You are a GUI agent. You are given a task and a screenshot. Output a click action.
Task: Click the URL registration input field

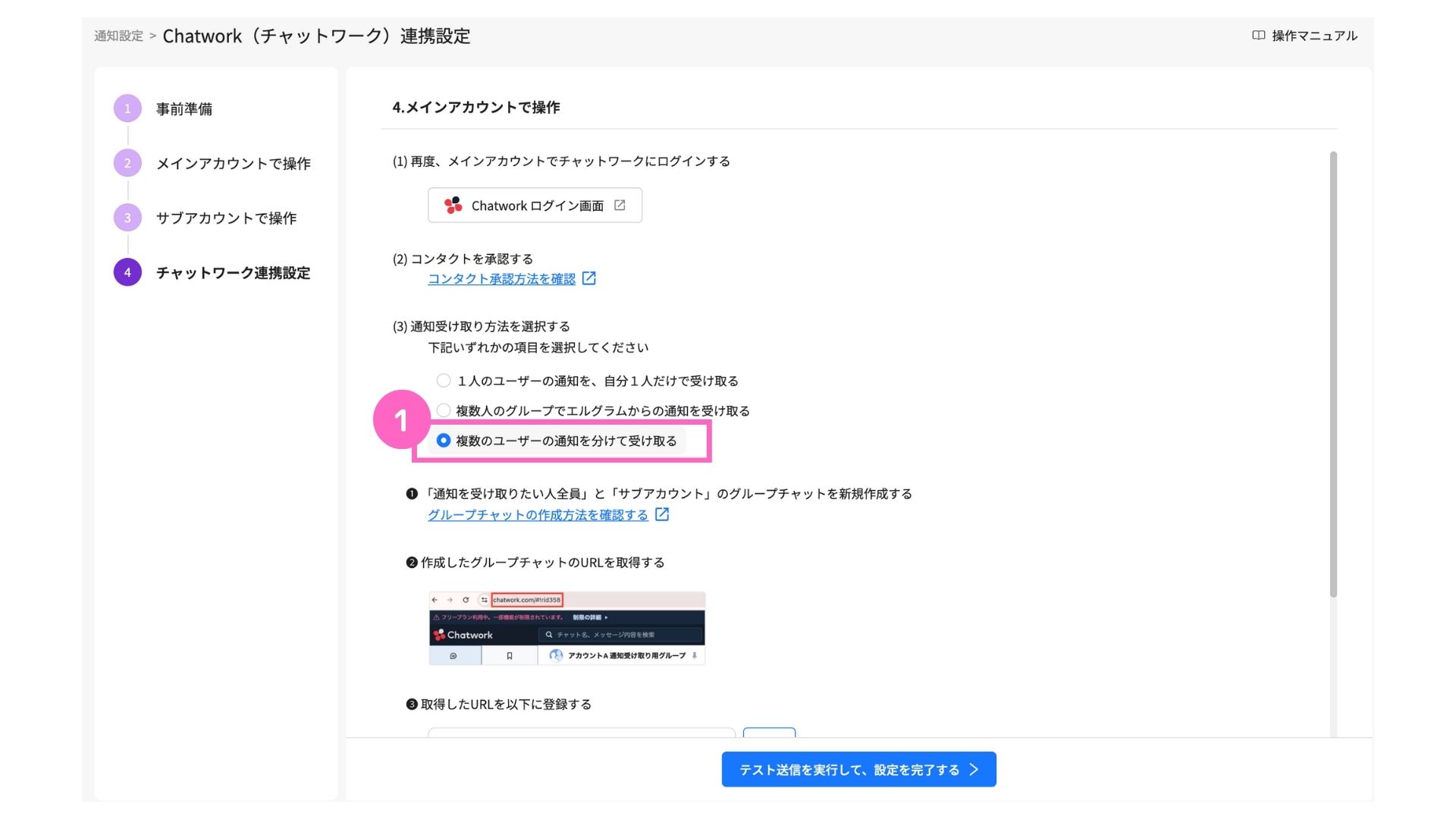[x=582, y=733]
